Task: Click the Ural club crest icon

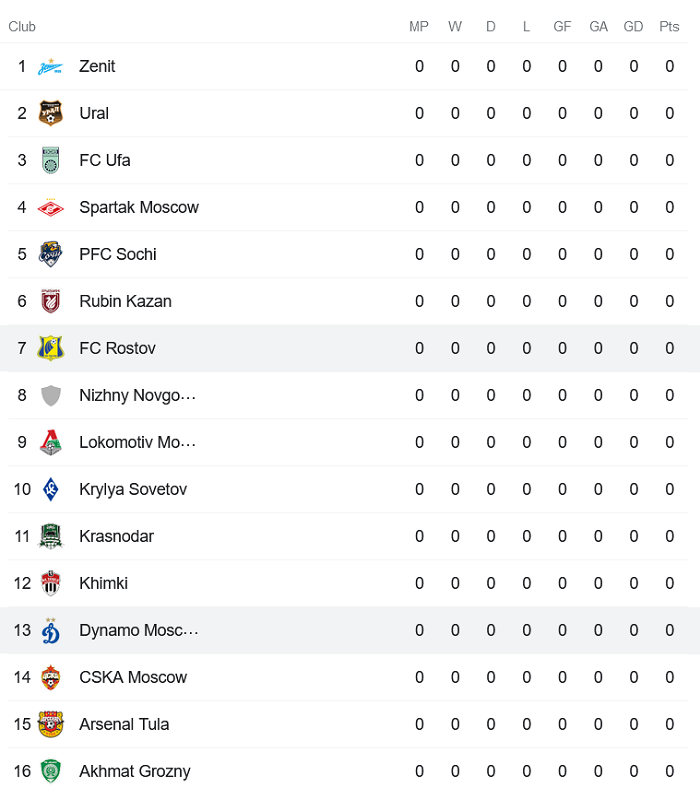Action: [x=50, y=114]
